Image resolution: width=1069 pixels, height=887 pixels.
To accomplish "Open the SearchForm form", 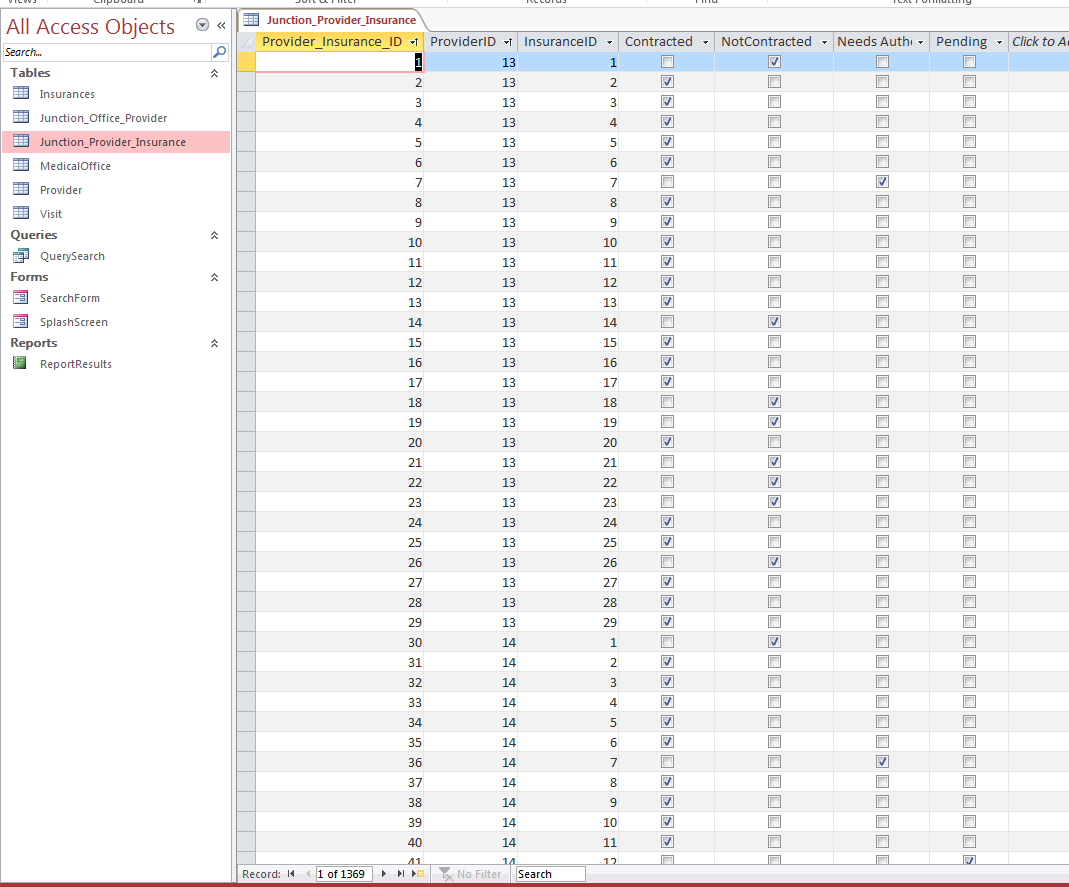I will tap(70, 298).
